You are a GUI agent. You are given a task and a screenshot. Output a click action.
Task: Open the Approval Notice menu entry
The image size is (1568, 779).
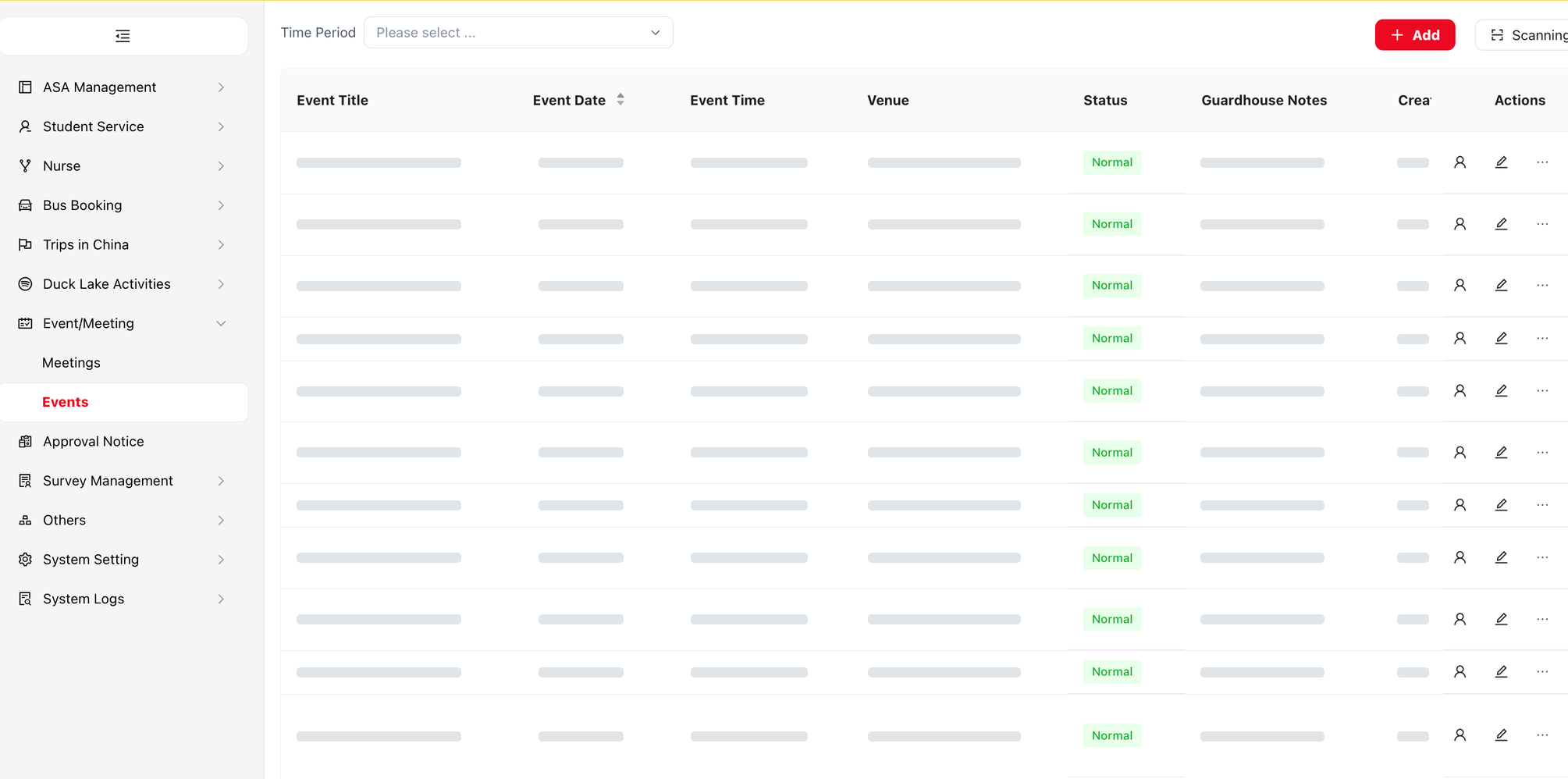(93, 442)
